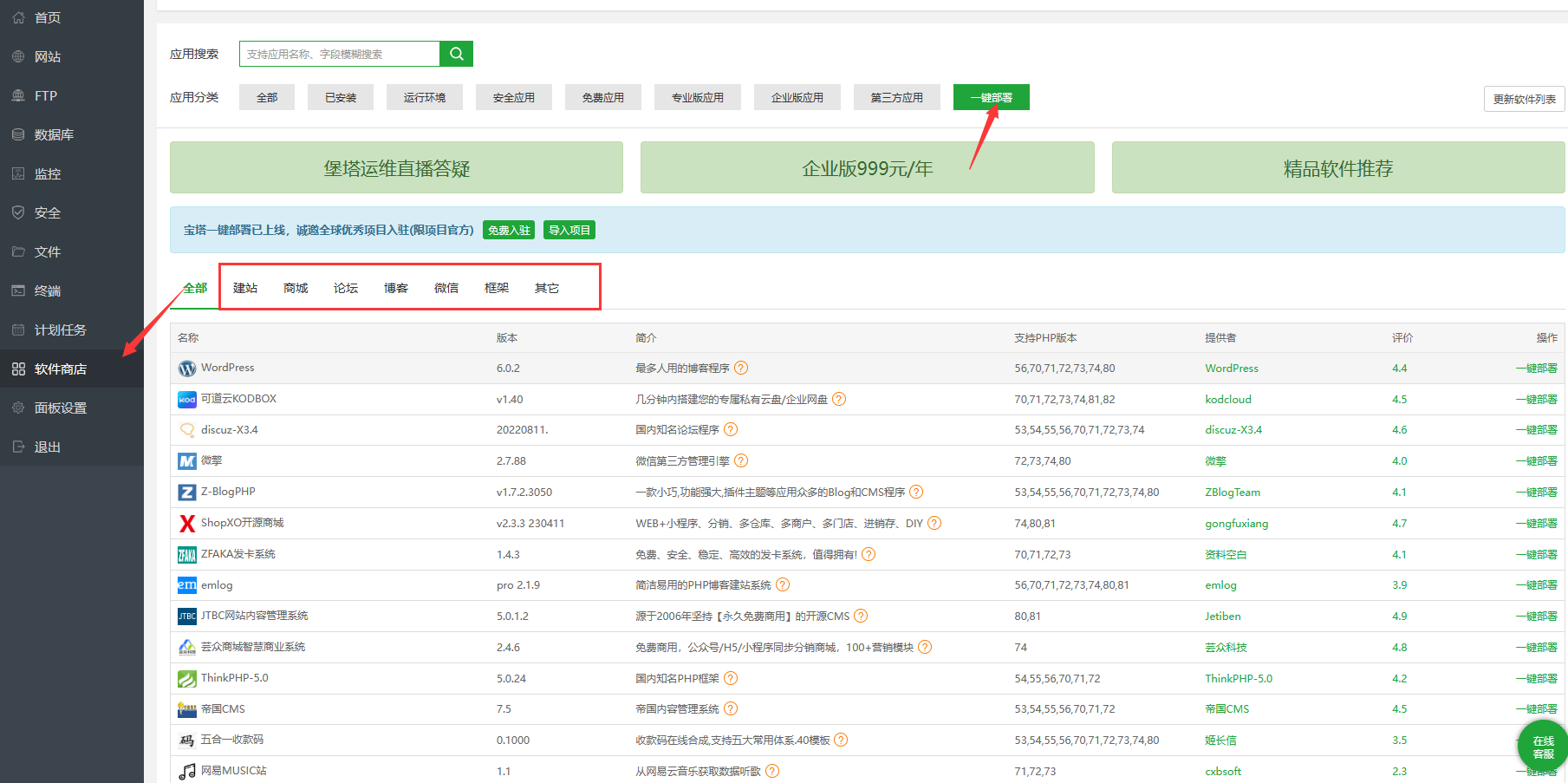Switch to the 商城 tab

click(296, 288)
